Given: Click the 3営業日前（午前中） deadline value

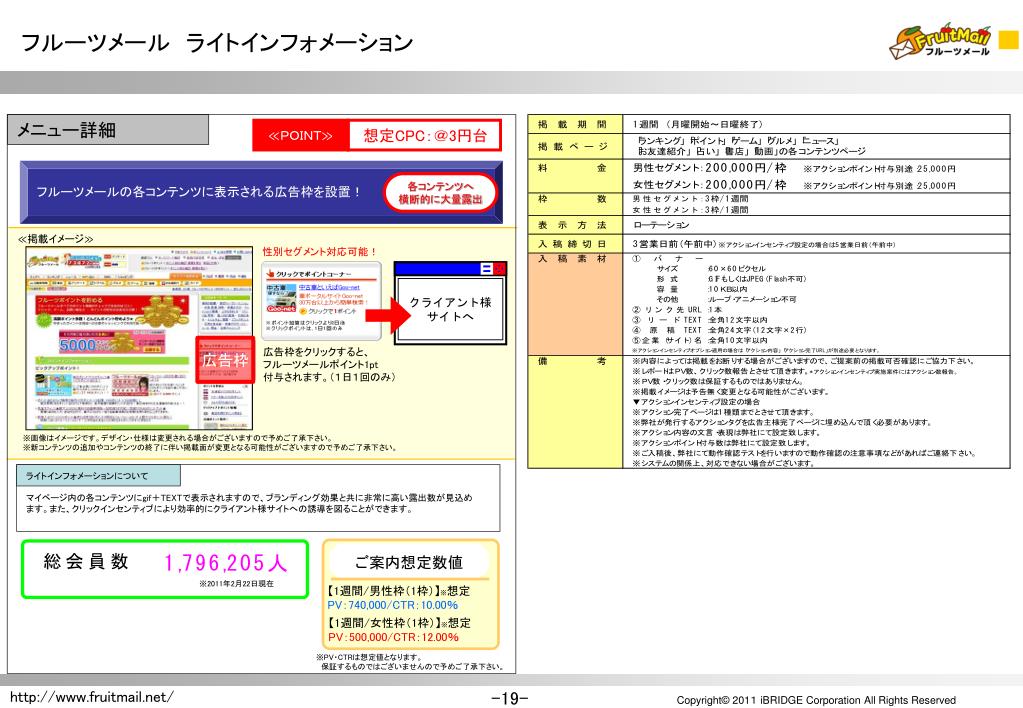Looking at the screenshot, I should [x=674, y=244].
